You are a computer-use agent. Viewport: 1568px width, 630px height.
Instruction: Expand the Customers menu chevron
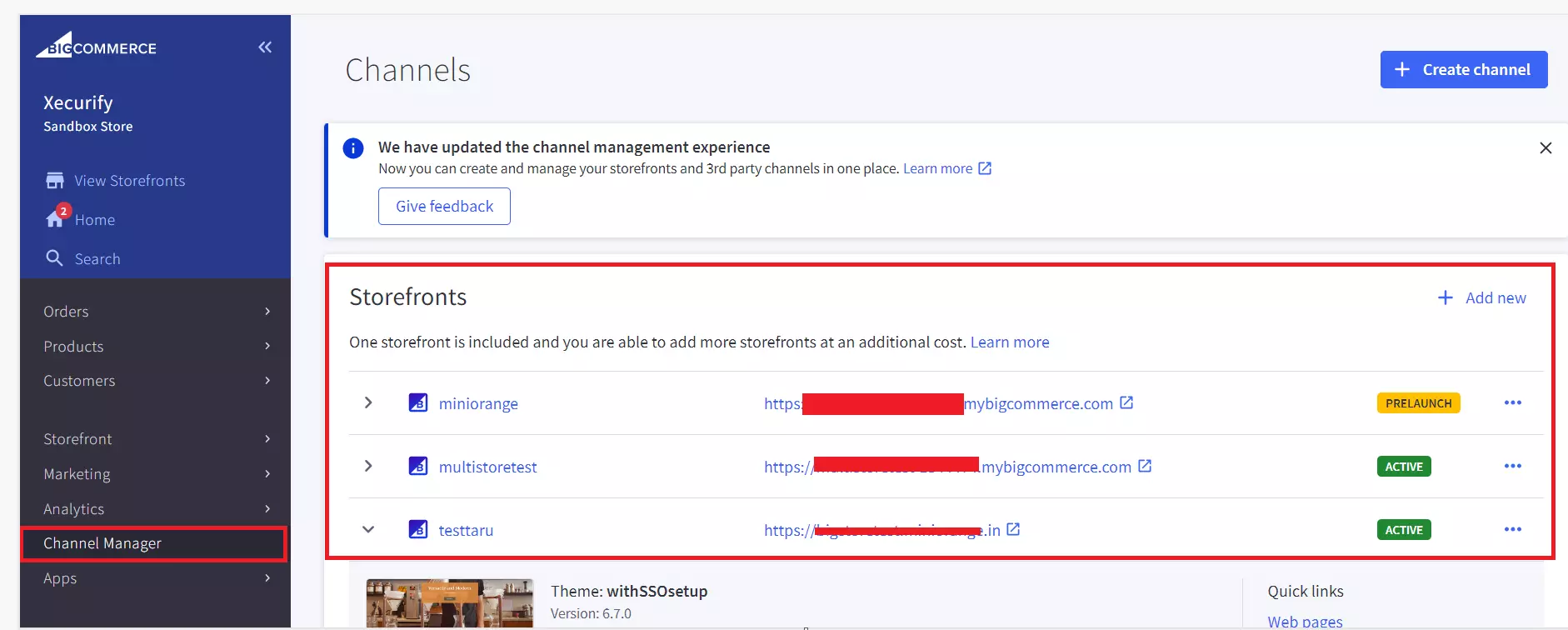point(267,381)
